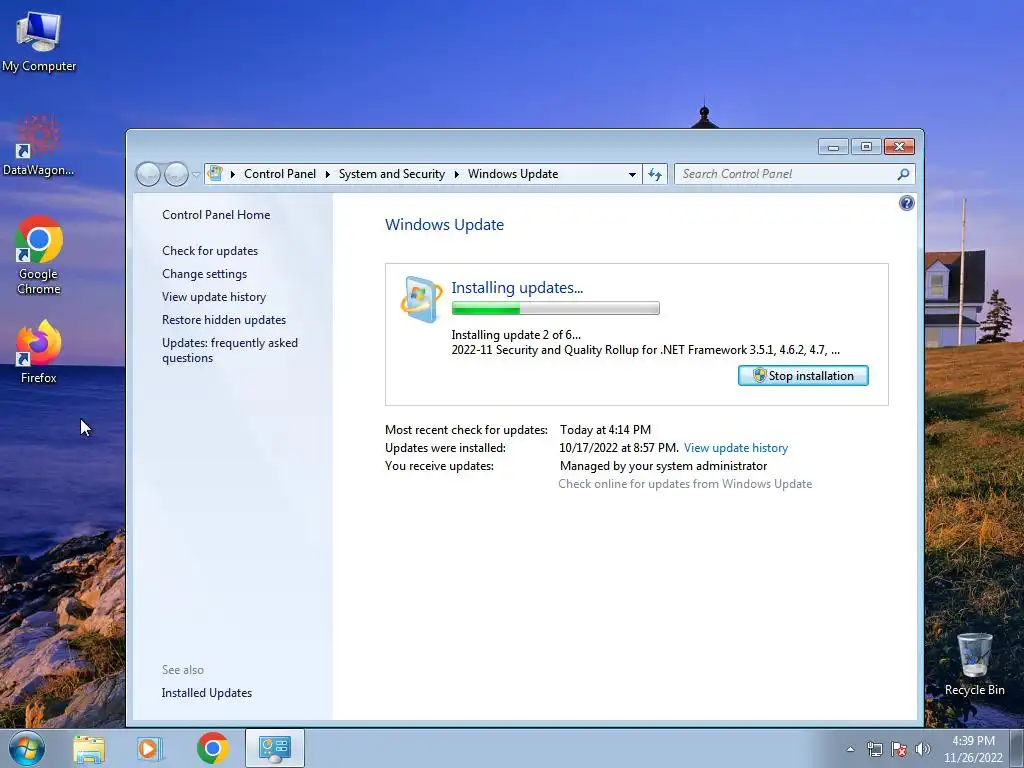1024x768 pixels.
Task: Click the Back navigation arrow
Action: pos(148,174)
